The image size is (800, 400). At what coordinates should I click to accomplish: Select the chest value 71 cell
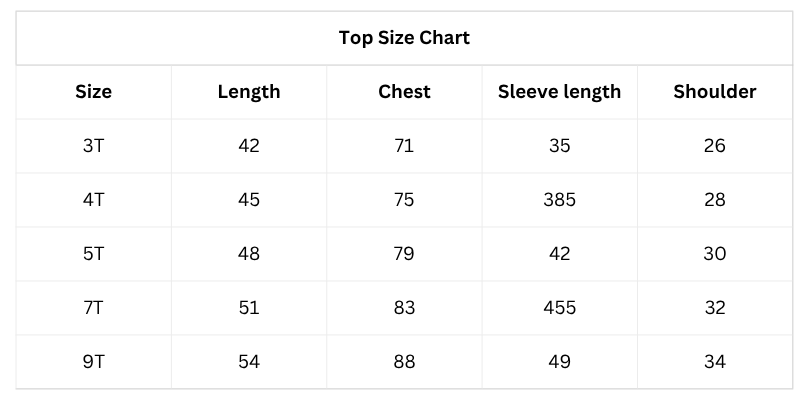404,146
